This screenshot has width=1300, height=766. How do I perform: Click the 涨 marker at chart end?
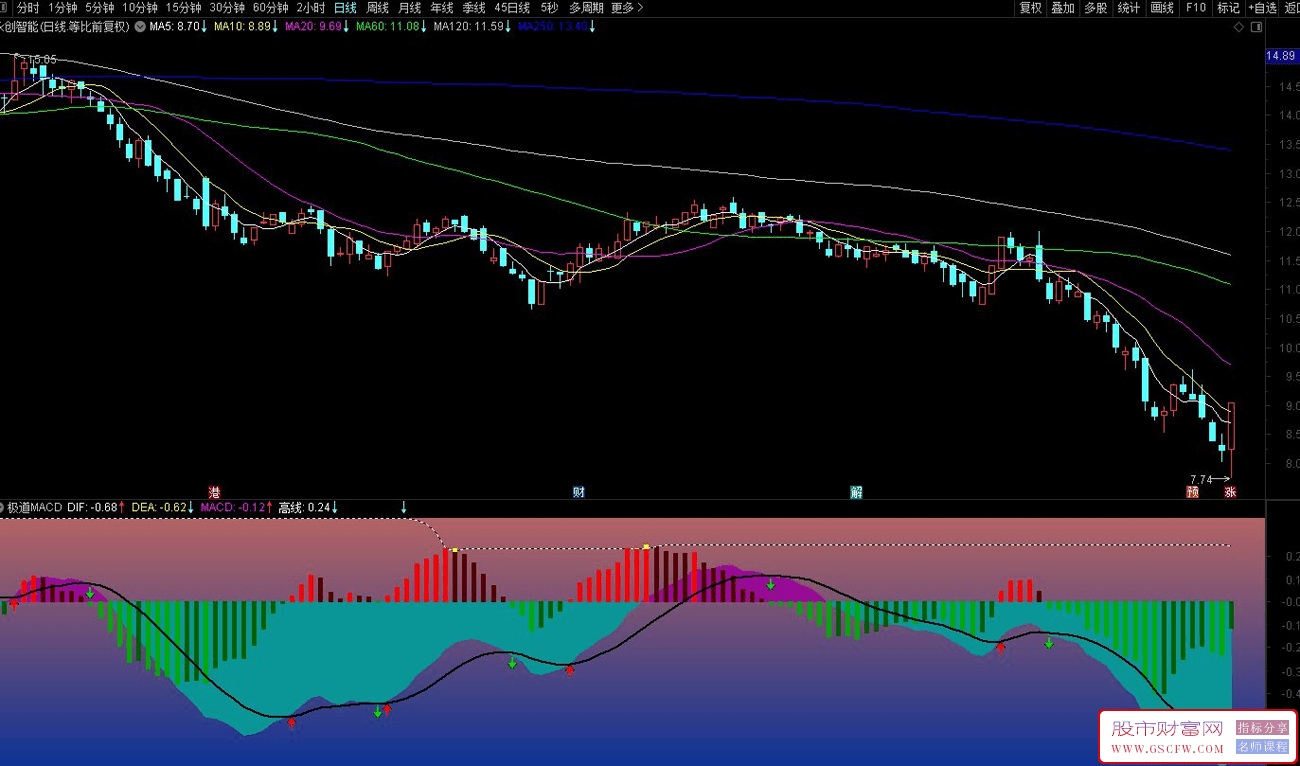(x=1230, y=492)
